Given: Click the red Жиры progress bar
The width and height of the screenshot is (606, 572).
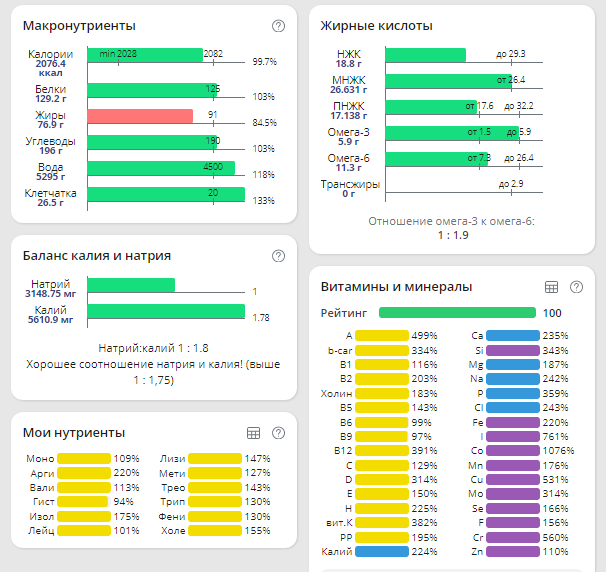Looking at the screenshot, I should (x=140, y=116).
